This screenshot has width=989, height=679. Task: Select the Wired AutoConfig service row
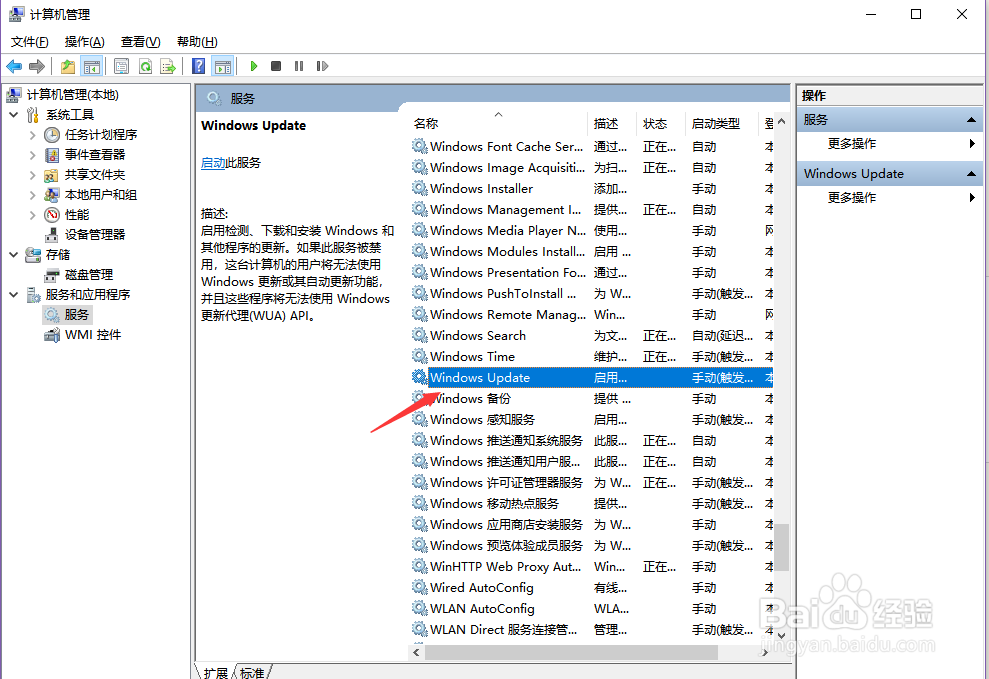[x=591, y=588]
